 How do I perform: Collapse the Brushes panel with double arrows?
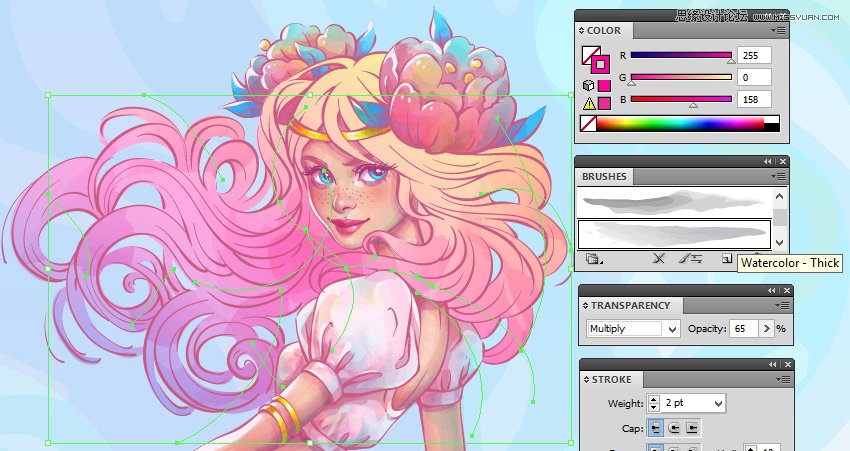tap(767, 162)
